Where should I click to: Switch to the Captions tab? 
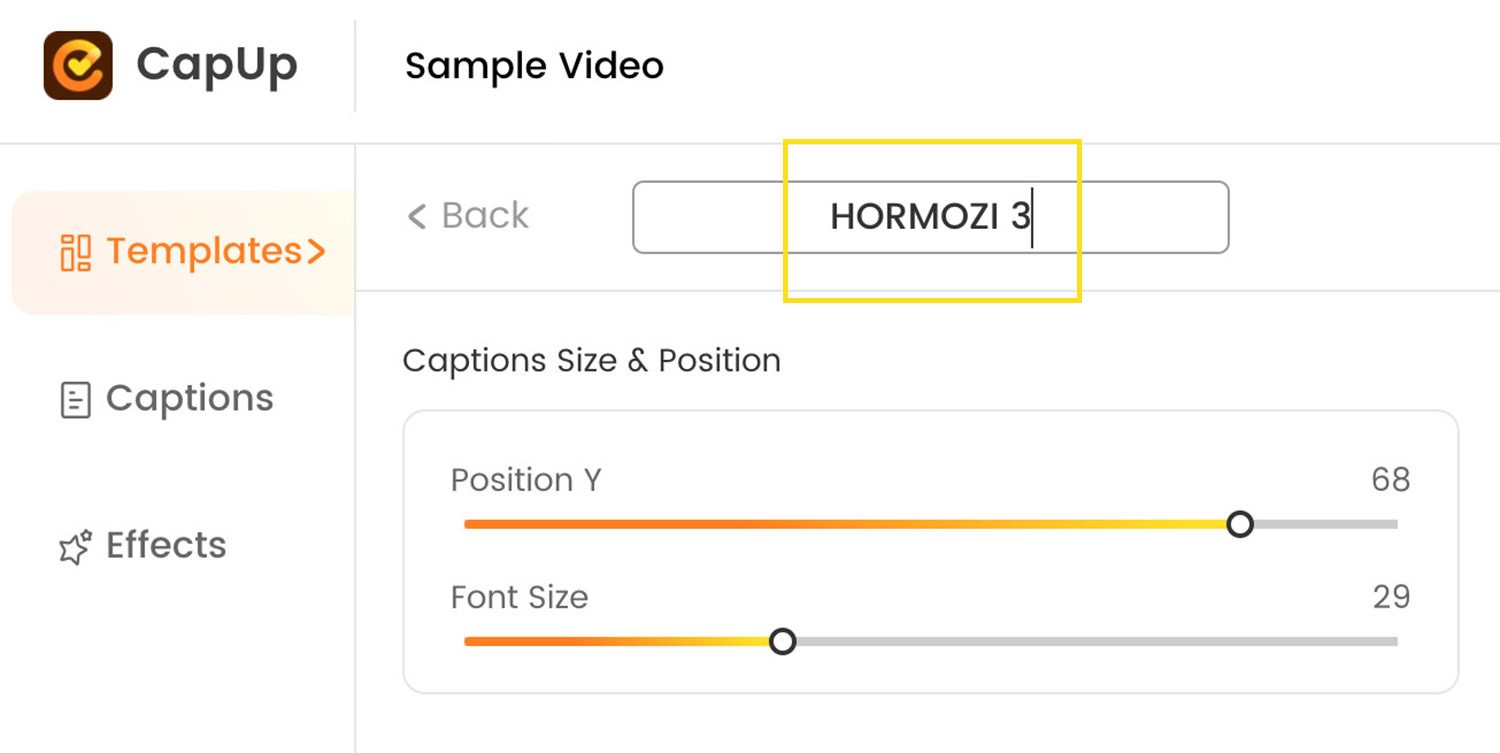click(167, 399)
